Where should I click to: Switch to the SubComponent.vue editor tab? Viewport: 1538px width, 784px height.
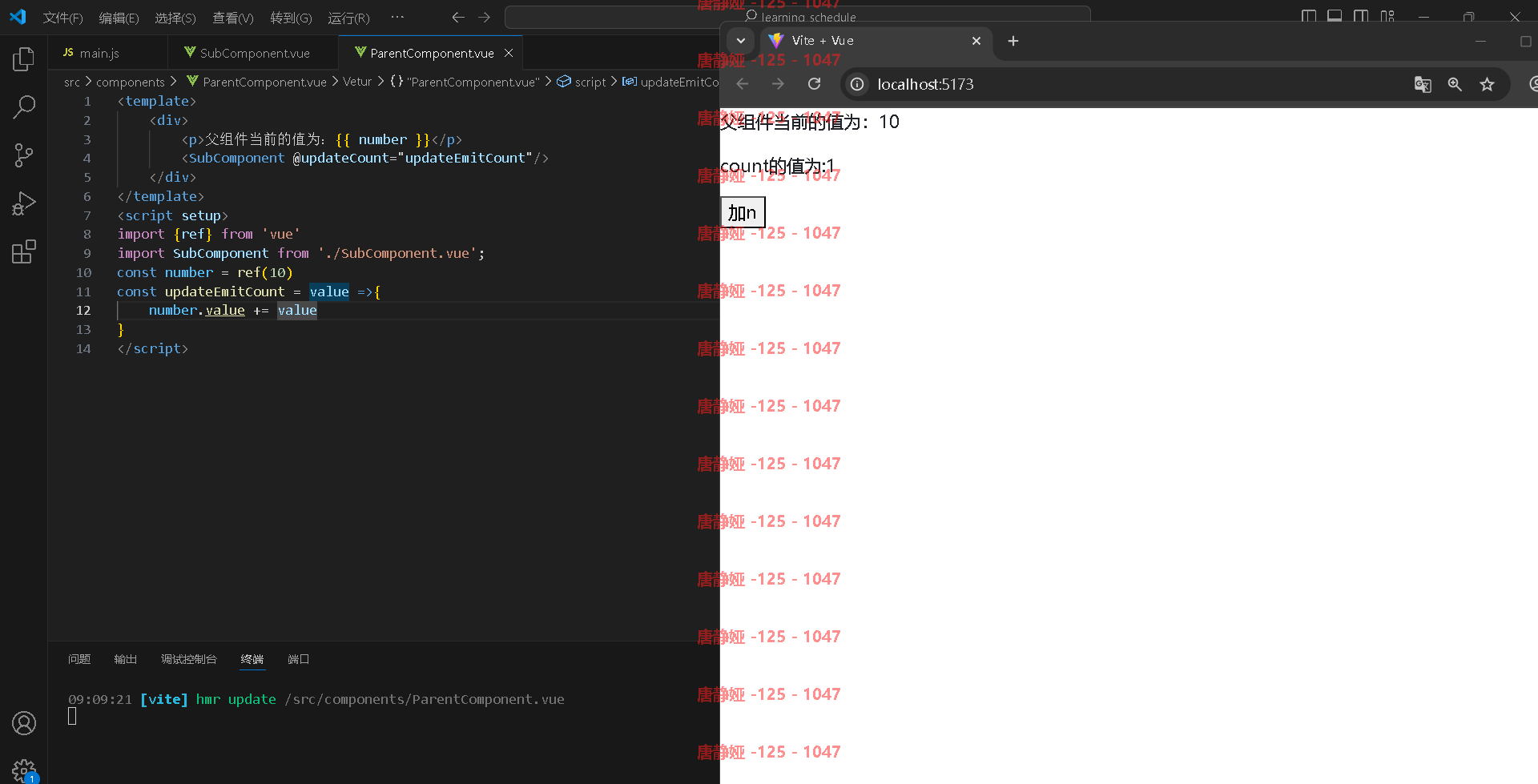[253, 53]
